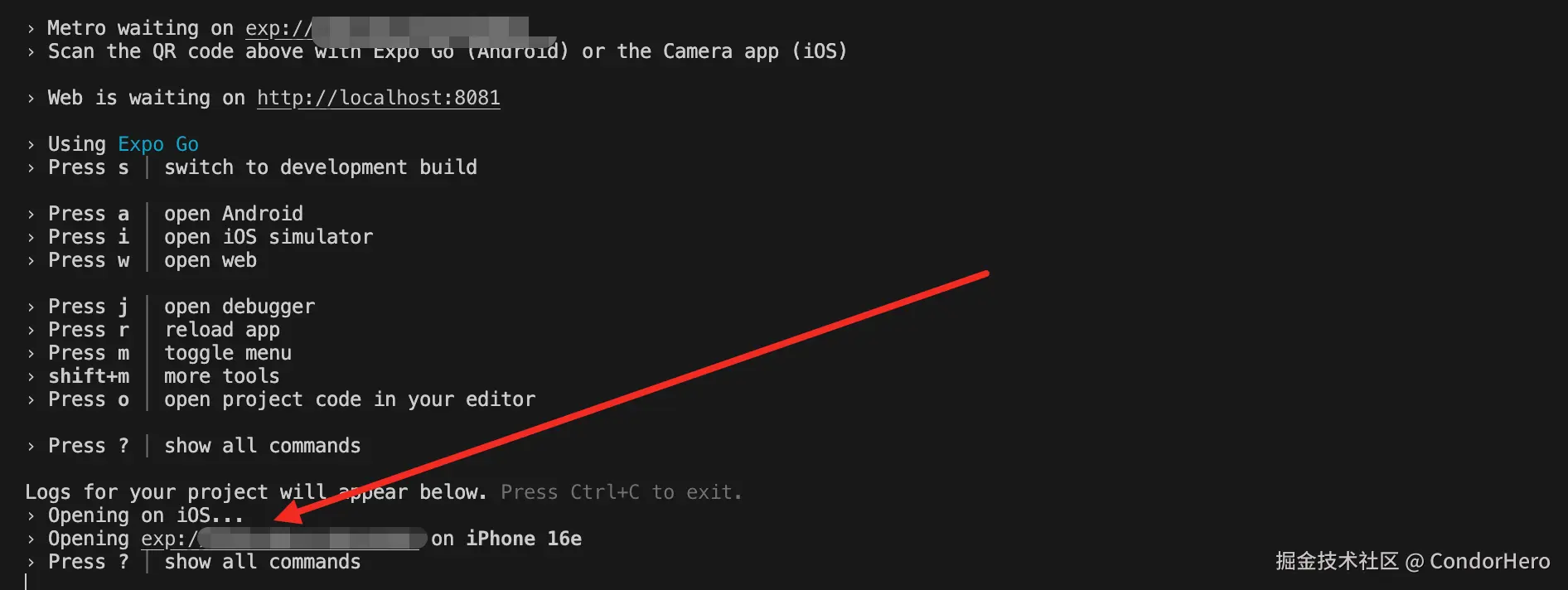Click the Metro exp:// link on first line
1568x590 pixels.
tap(278, 28)
